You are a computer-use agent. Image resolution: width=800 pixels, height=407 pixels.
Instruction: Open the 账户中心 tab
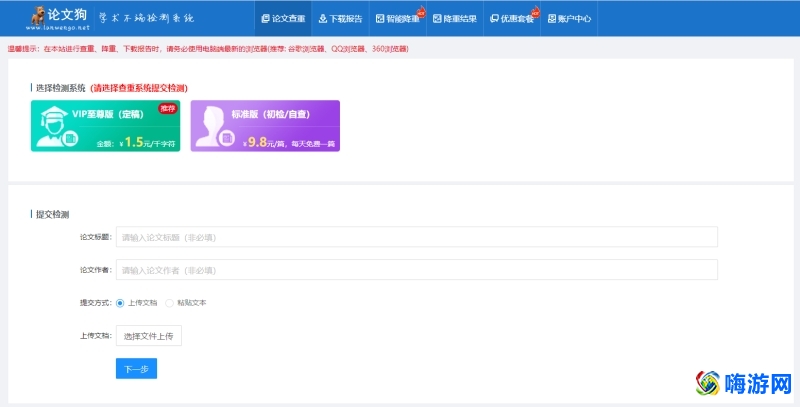569,18
